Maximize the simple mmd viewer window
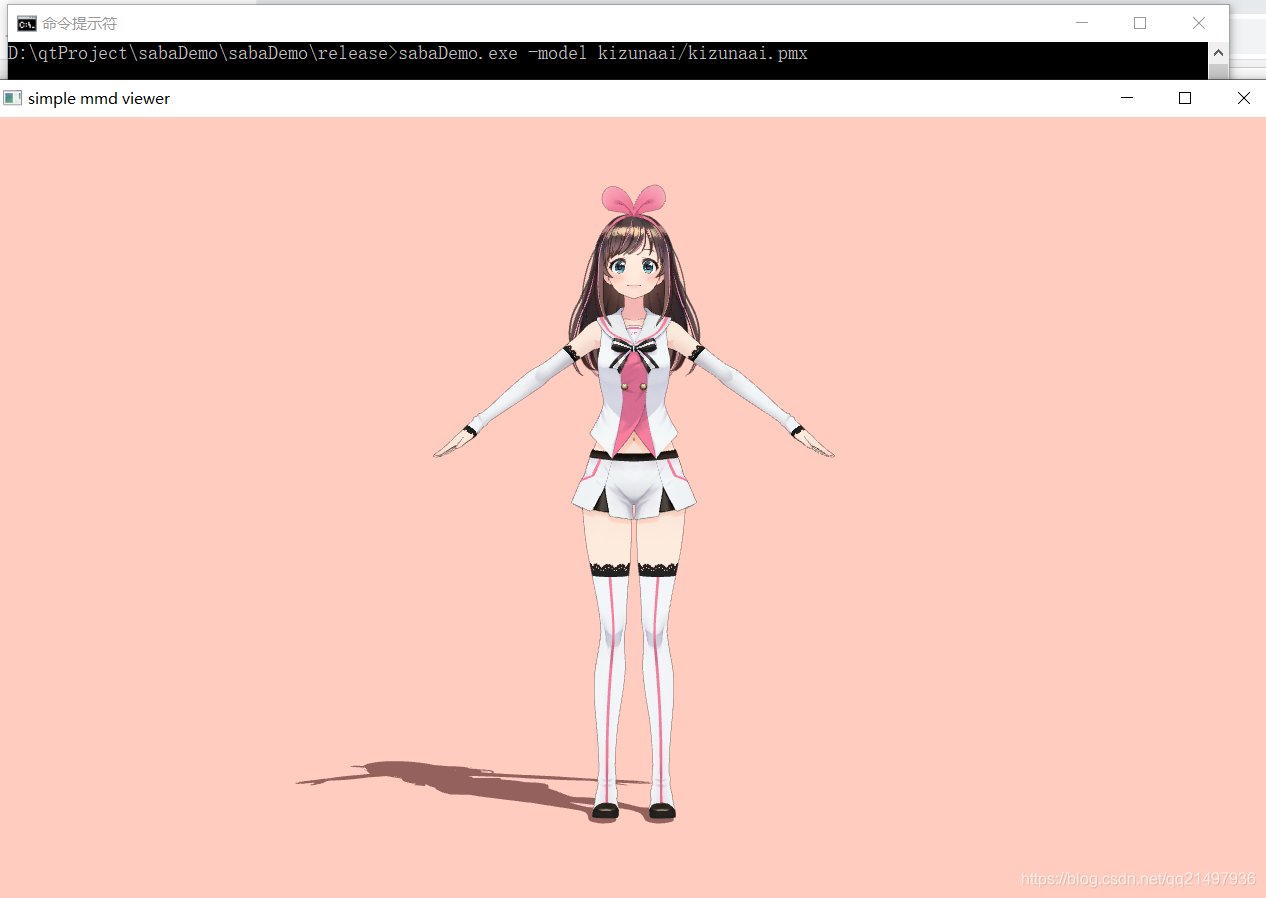The image size is (1266, 898). tap(1185, 98)
